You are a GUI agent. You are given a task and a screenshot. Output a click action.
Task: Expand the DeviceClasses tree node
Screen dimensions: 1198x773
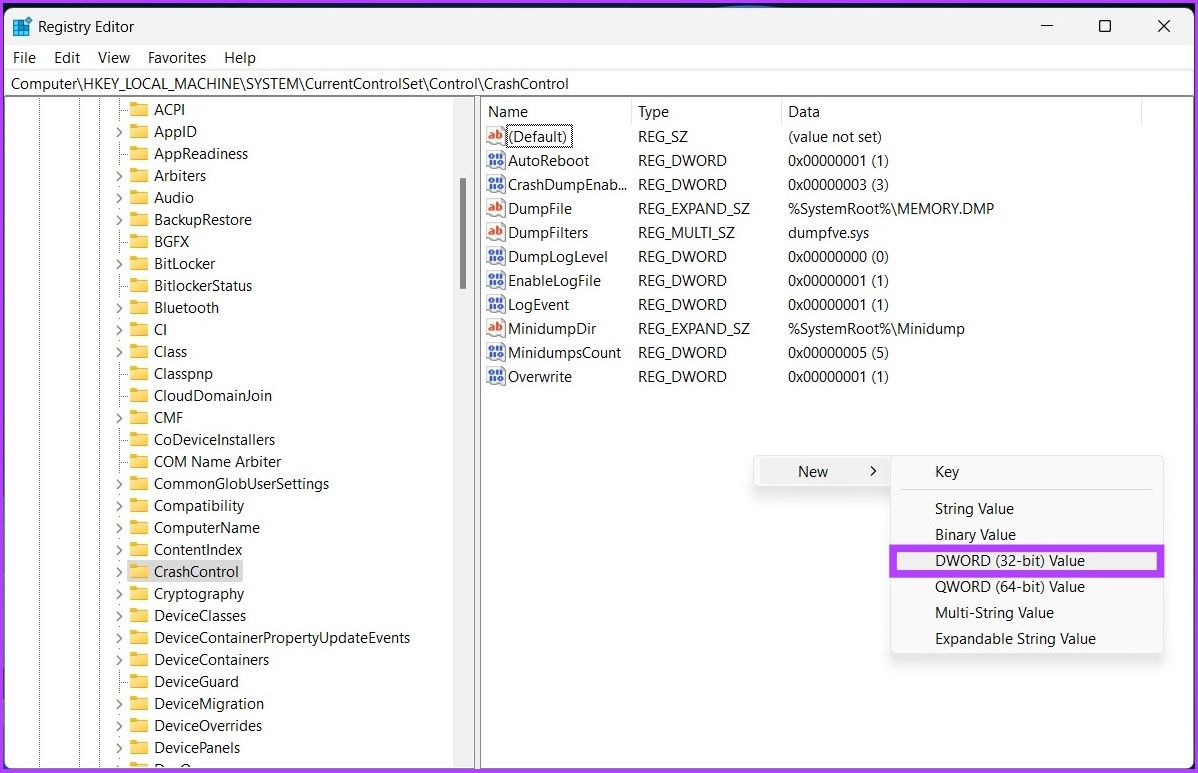(x=119, y=616)
